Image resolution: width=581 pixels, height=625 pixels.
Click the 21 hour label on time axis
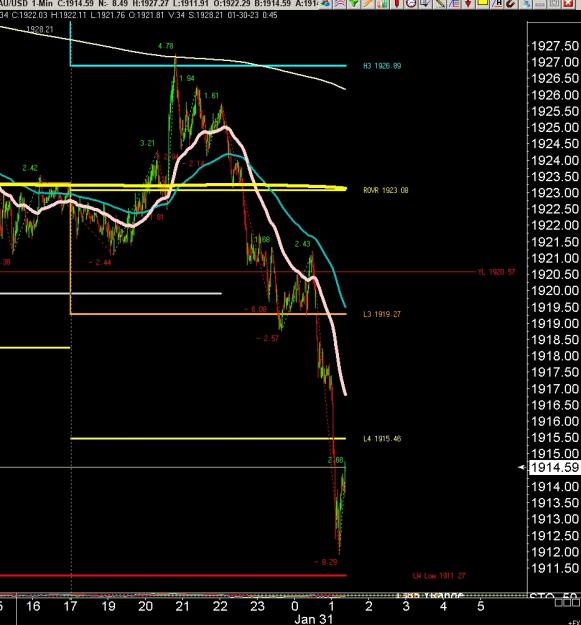point(183,606)
